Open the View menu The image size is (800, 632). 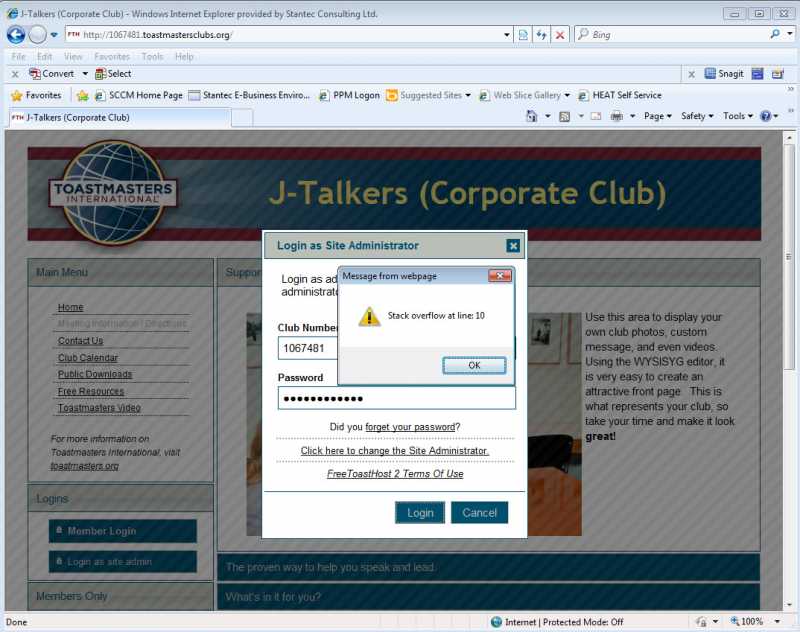coord(73,57)
